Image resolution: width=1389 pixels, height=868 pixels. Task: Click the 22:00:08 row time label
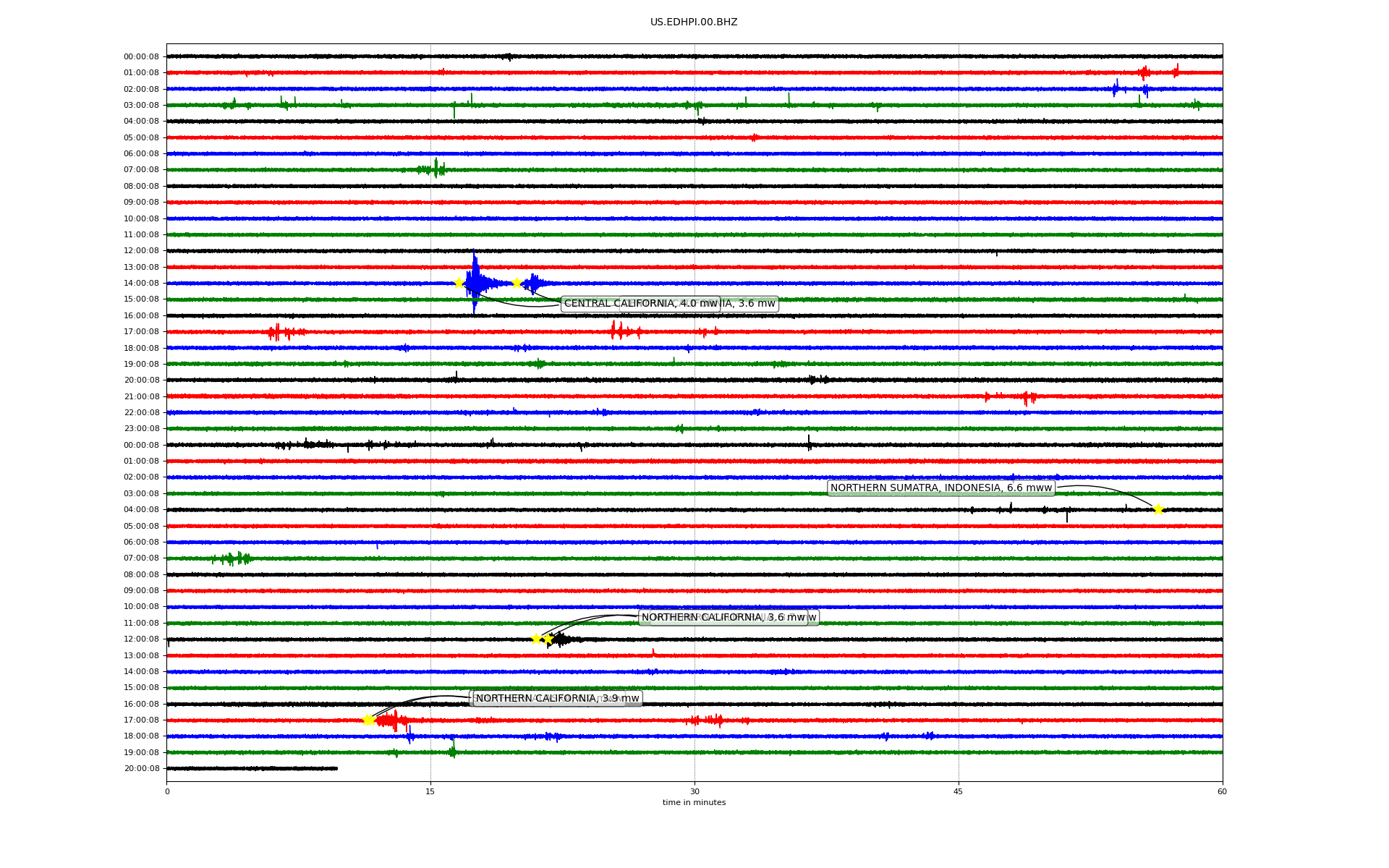pyautogui.click(x=141, y=412)
